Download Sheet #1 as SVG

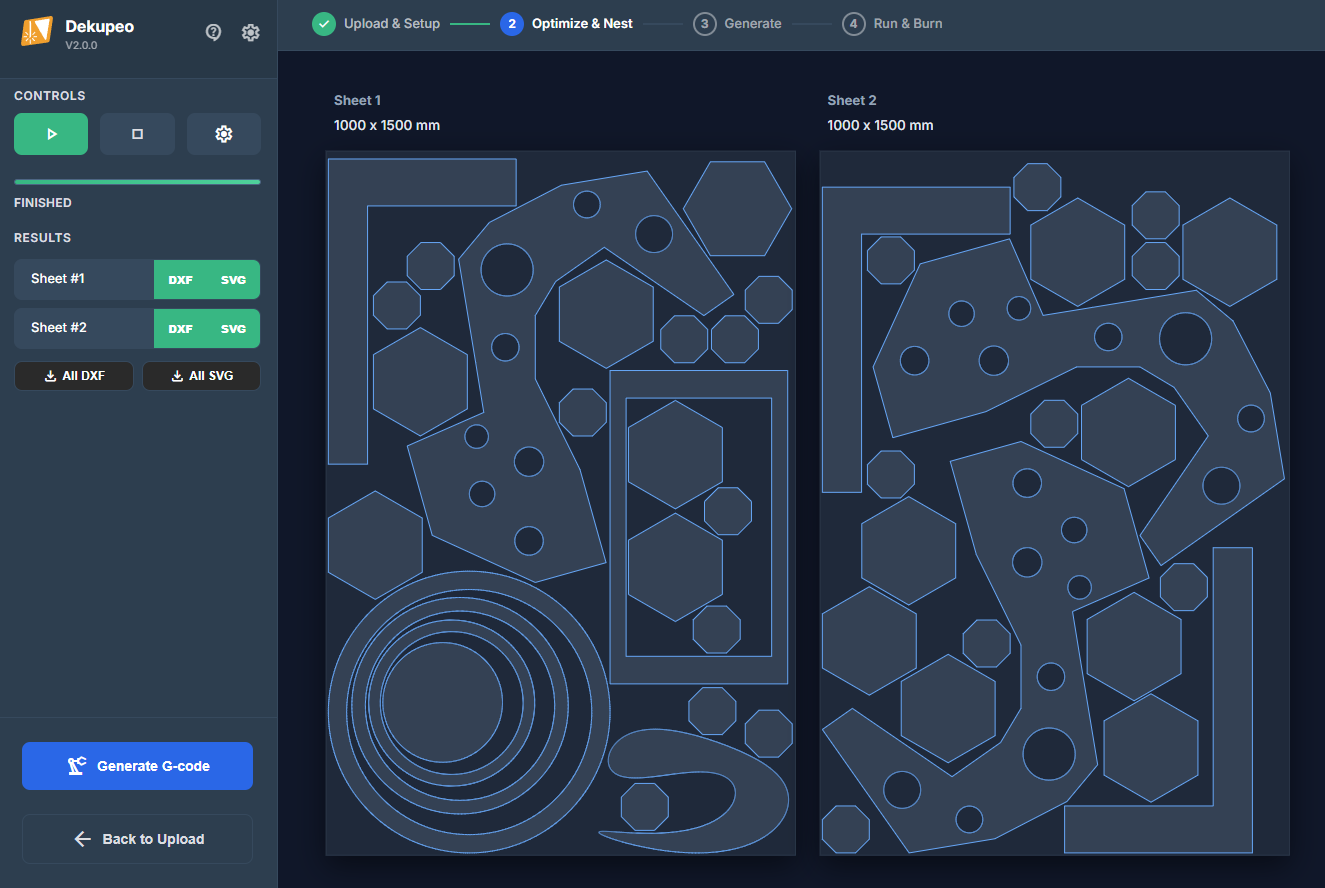point(233,280)
